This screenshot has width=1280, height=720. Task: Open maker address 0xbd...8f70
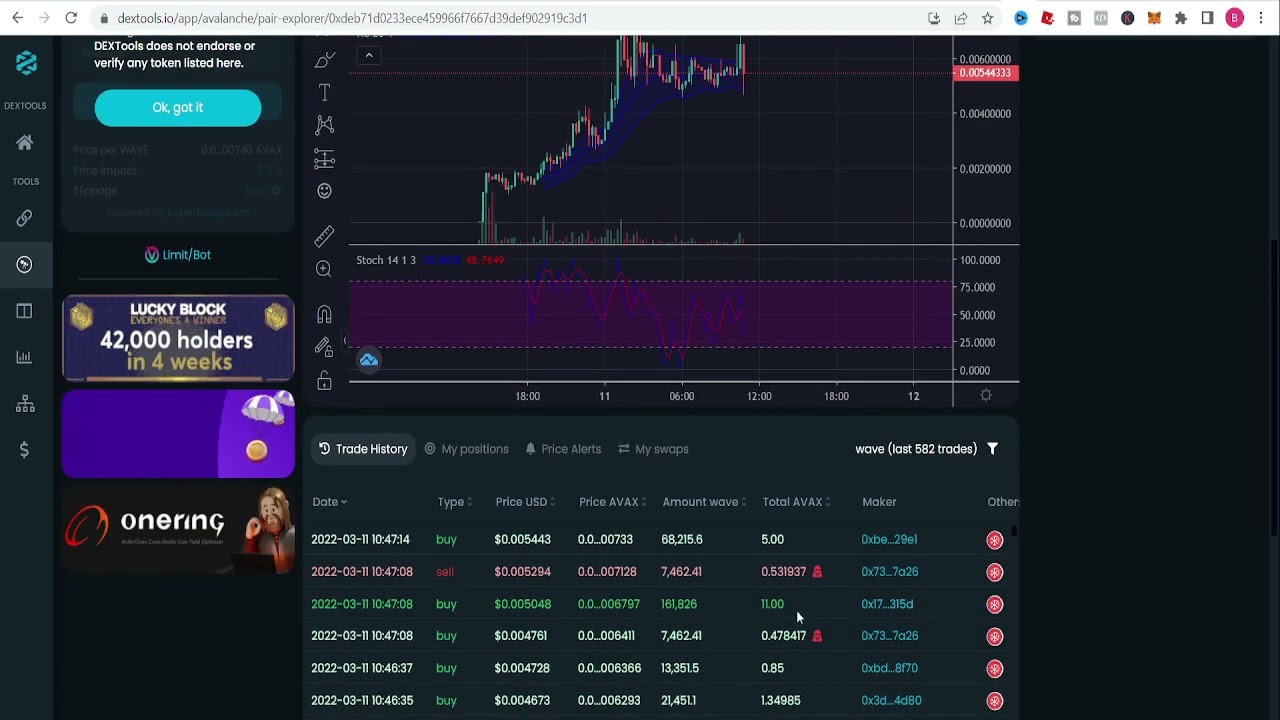coord(889,668)
